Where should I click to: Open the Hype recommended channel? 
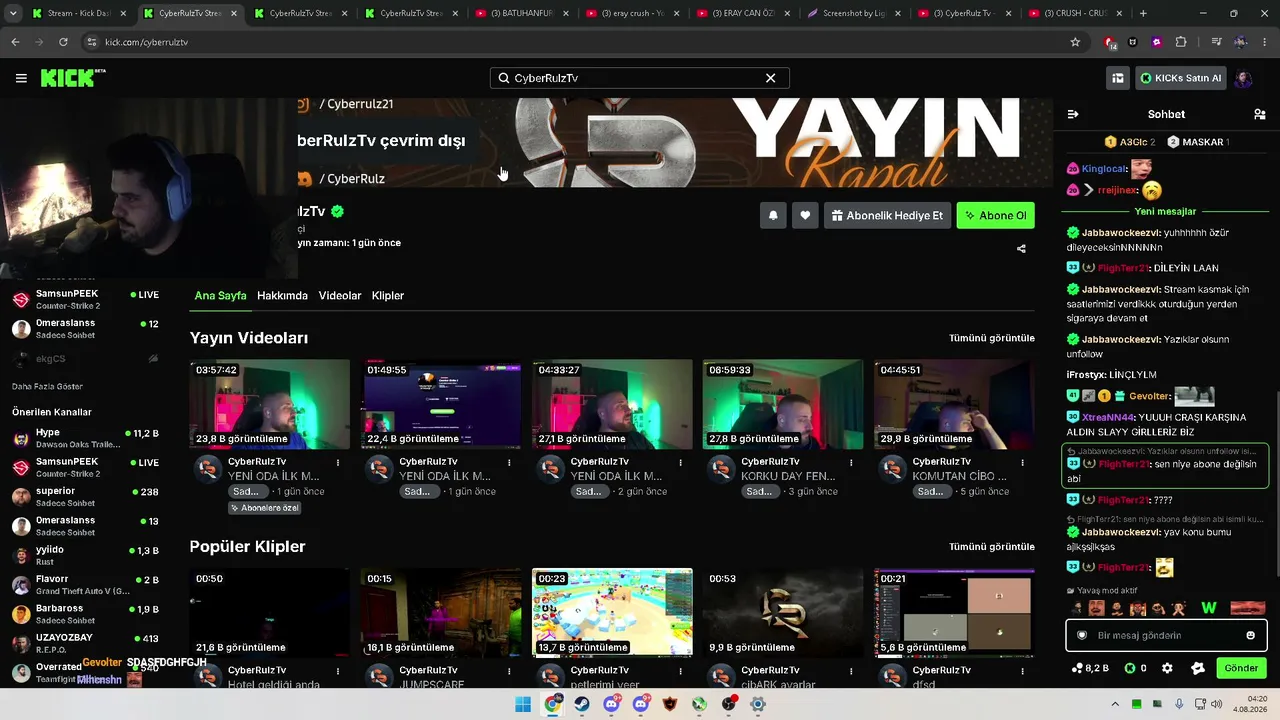click(x=85, y=438)
